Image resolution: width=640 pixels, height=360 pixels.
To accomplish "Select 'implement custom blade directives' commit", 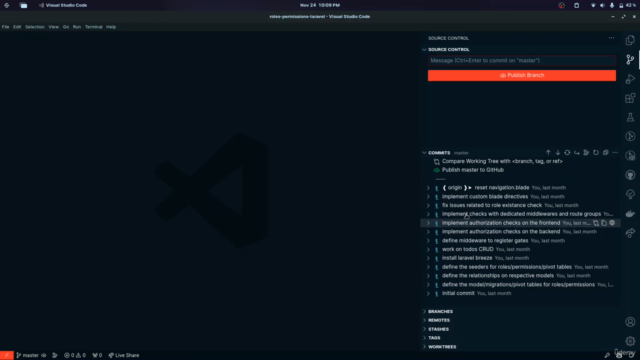I will (x=485, y=197).
